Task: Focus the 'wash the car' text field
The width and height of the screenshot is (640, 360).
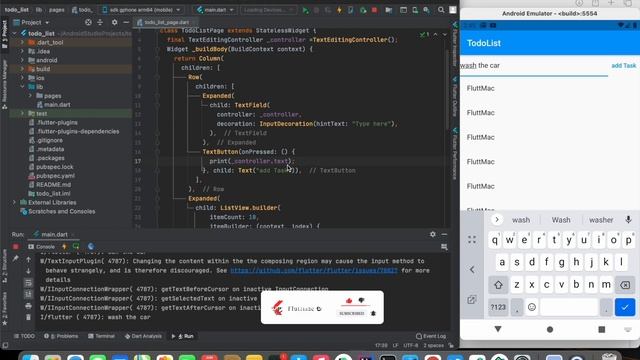Action: click(534, 66)
